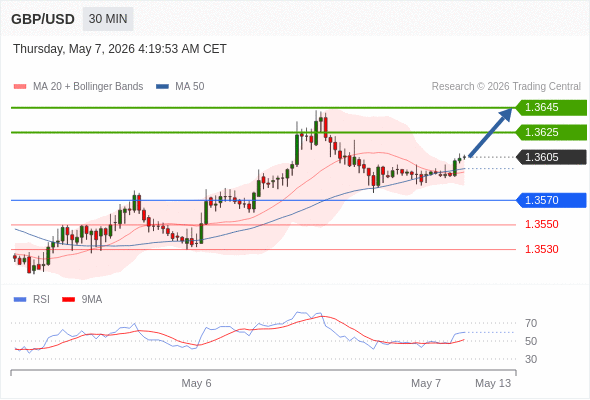Viewport: 590px width, 400px height.
Task: Click the 1.3570 blue pivot tag
Action: click(551, 200)
